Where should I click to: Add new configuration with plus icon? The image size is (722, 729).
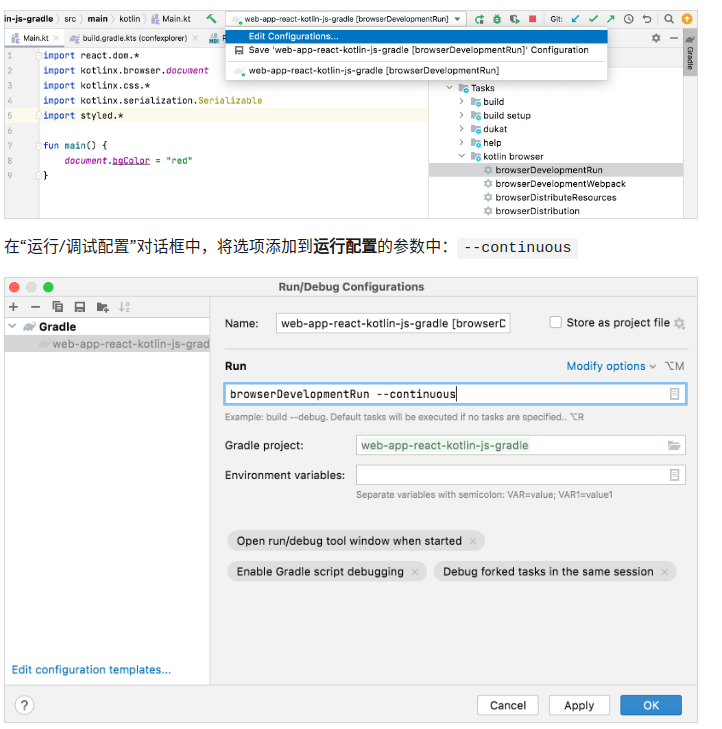(13, 307)
